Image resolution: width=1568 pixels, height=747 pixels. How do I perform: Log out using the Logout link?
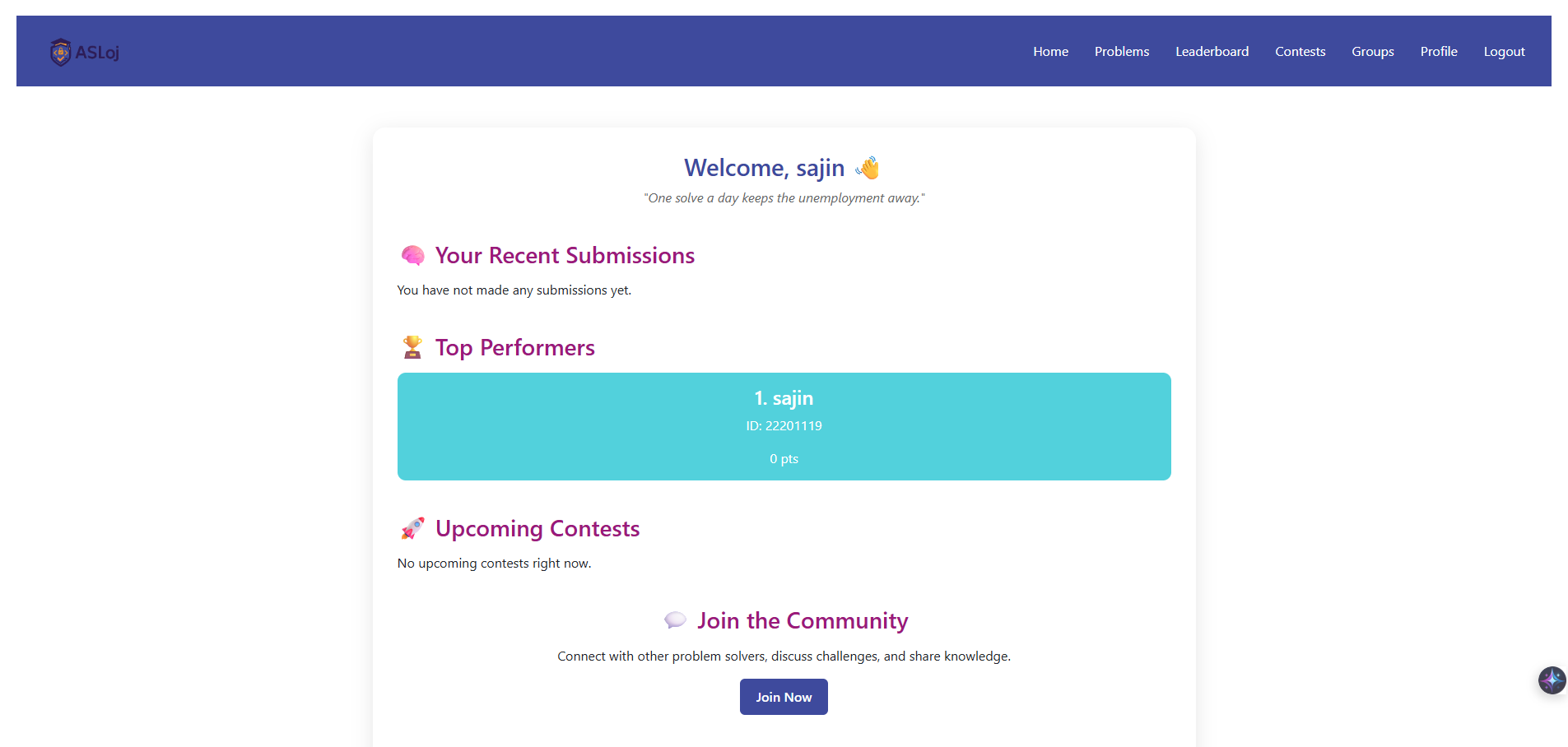click(x=1504, y=51)
